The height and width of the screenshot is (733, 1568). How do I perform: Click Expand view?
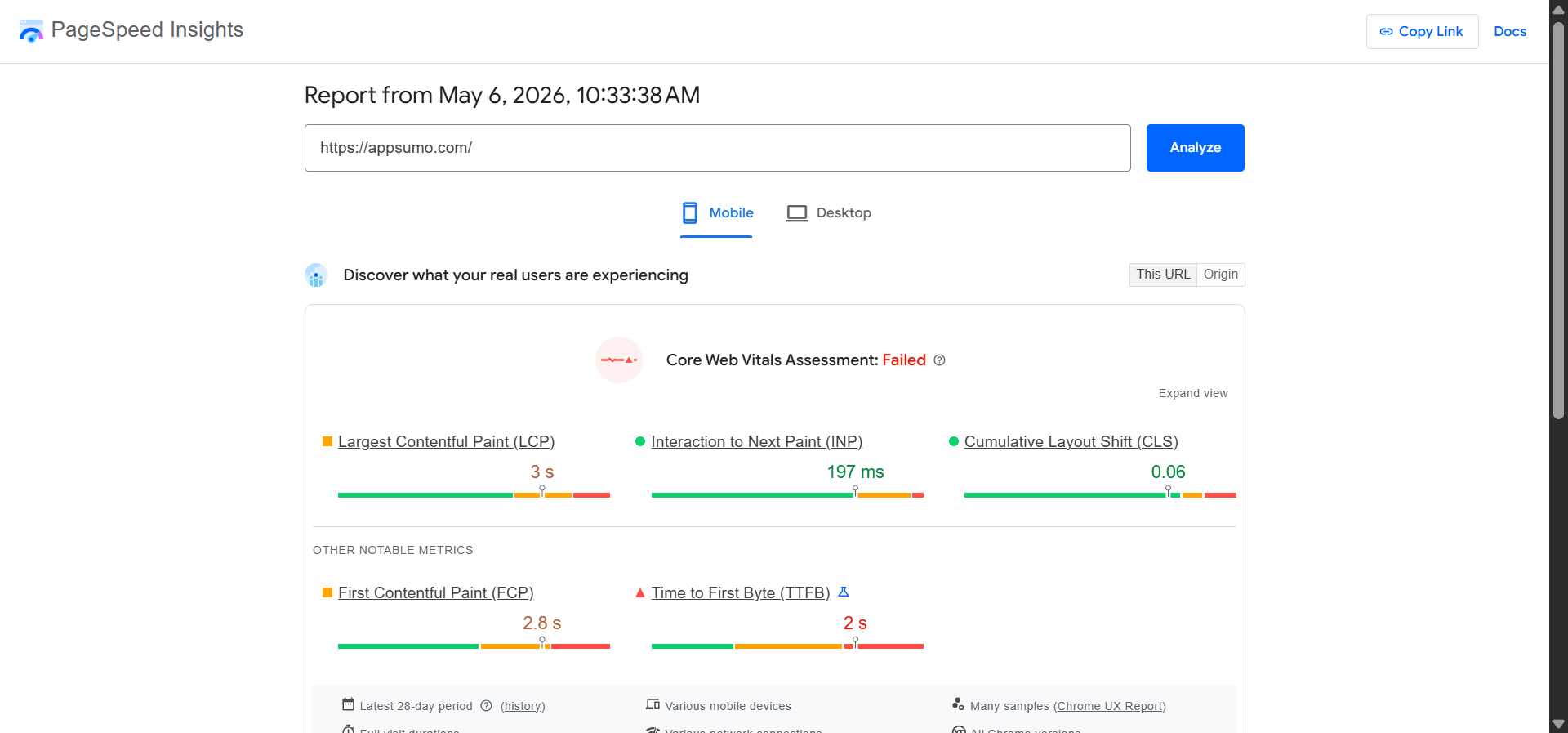point(1192,393)
